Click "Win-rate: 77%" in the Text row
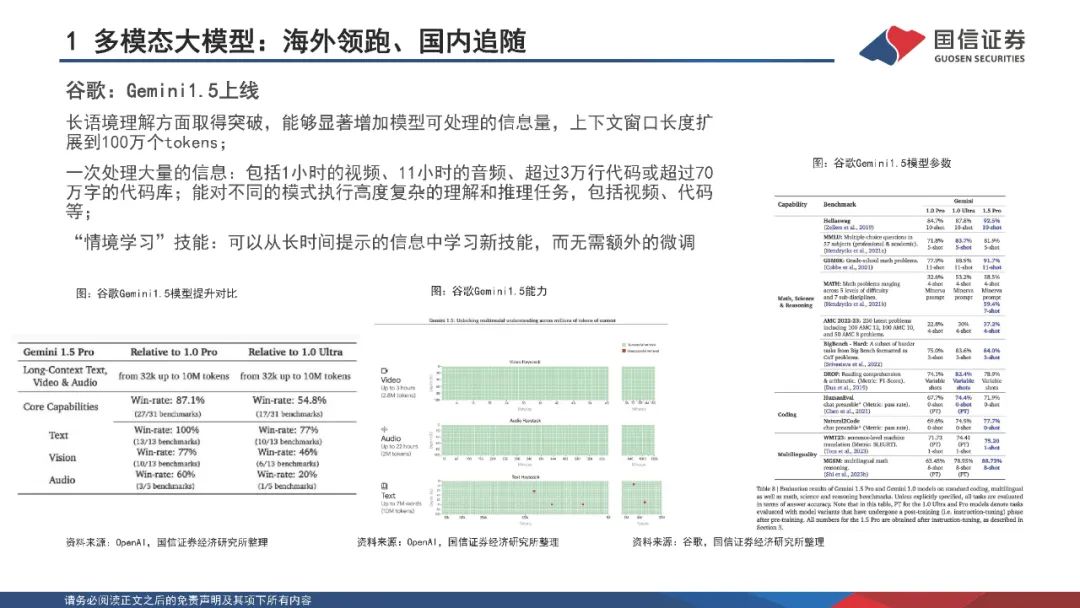This screenshot has width=1080, height=608. (x=288, y=430)
